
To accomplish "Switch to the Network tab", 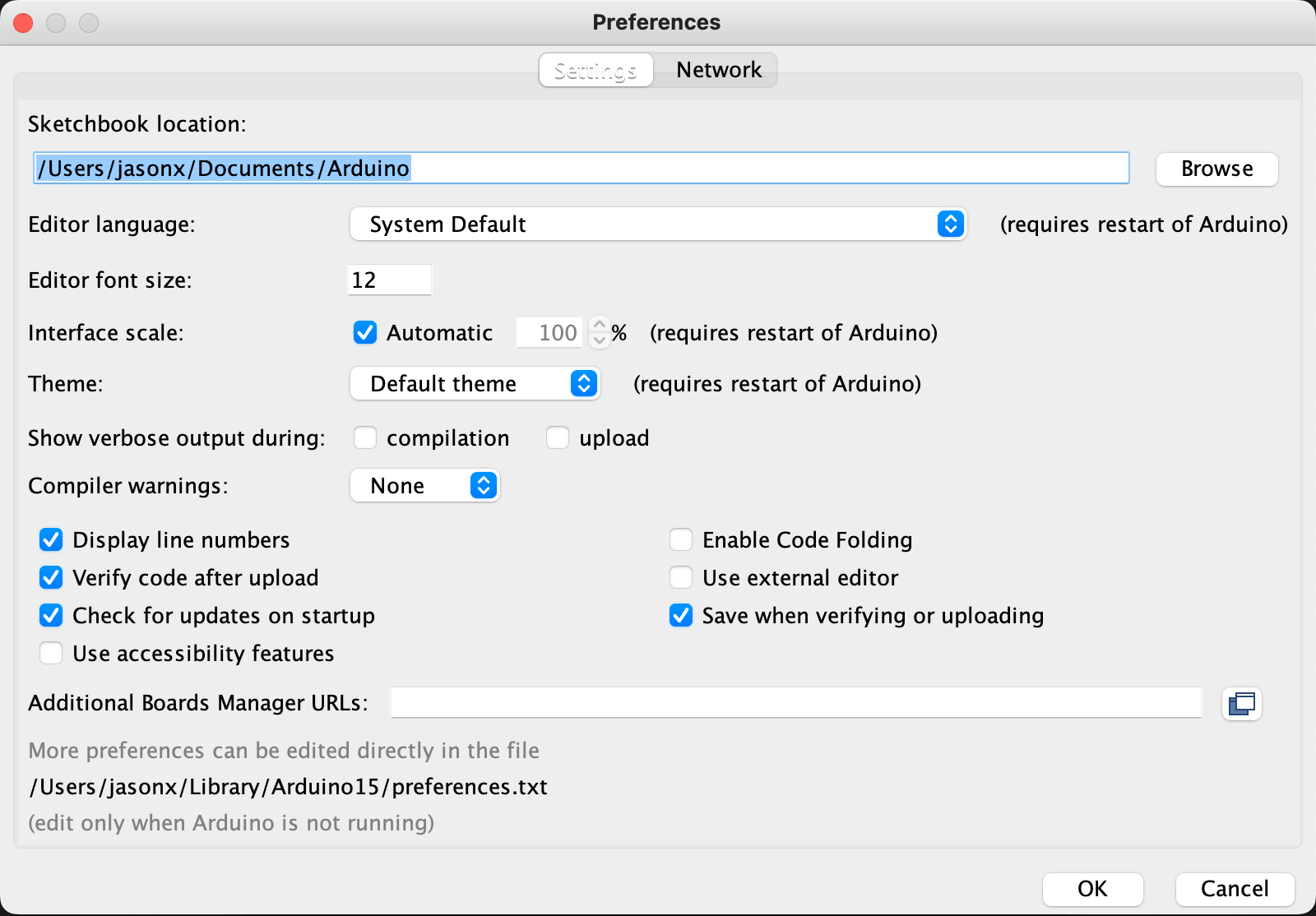I will [x=718, y=70].
